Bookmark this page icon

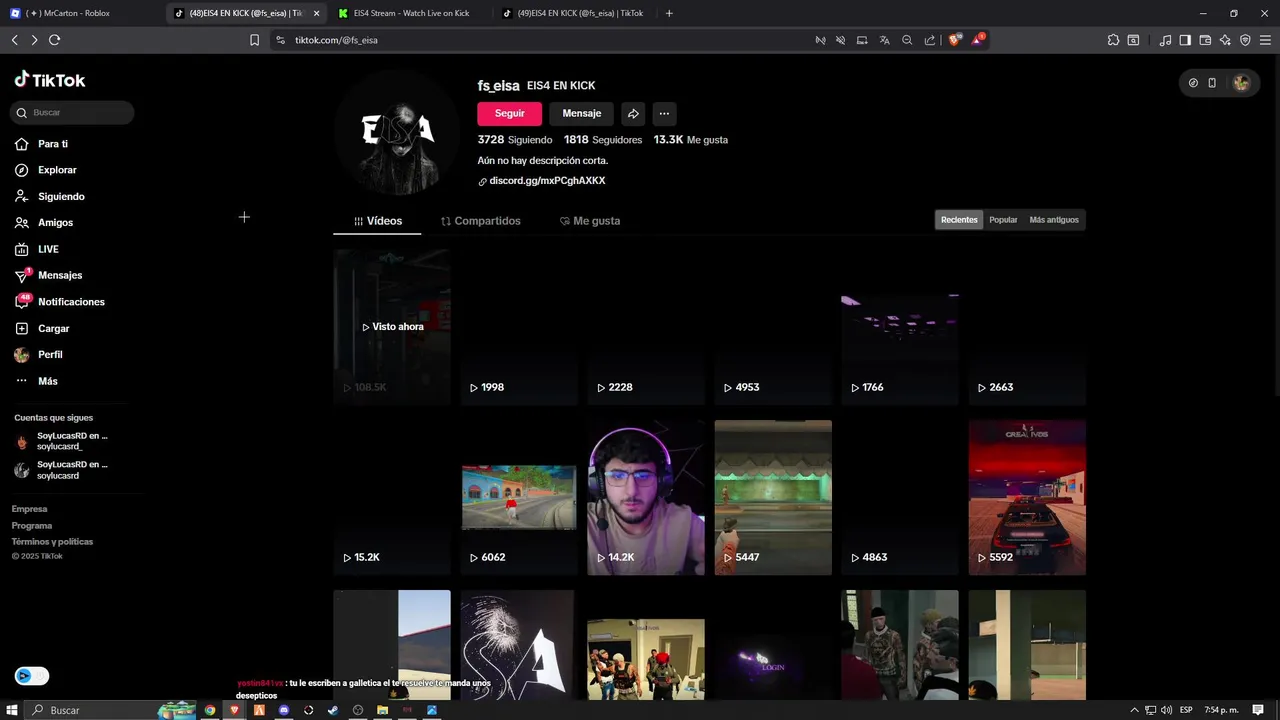(254, 40)
